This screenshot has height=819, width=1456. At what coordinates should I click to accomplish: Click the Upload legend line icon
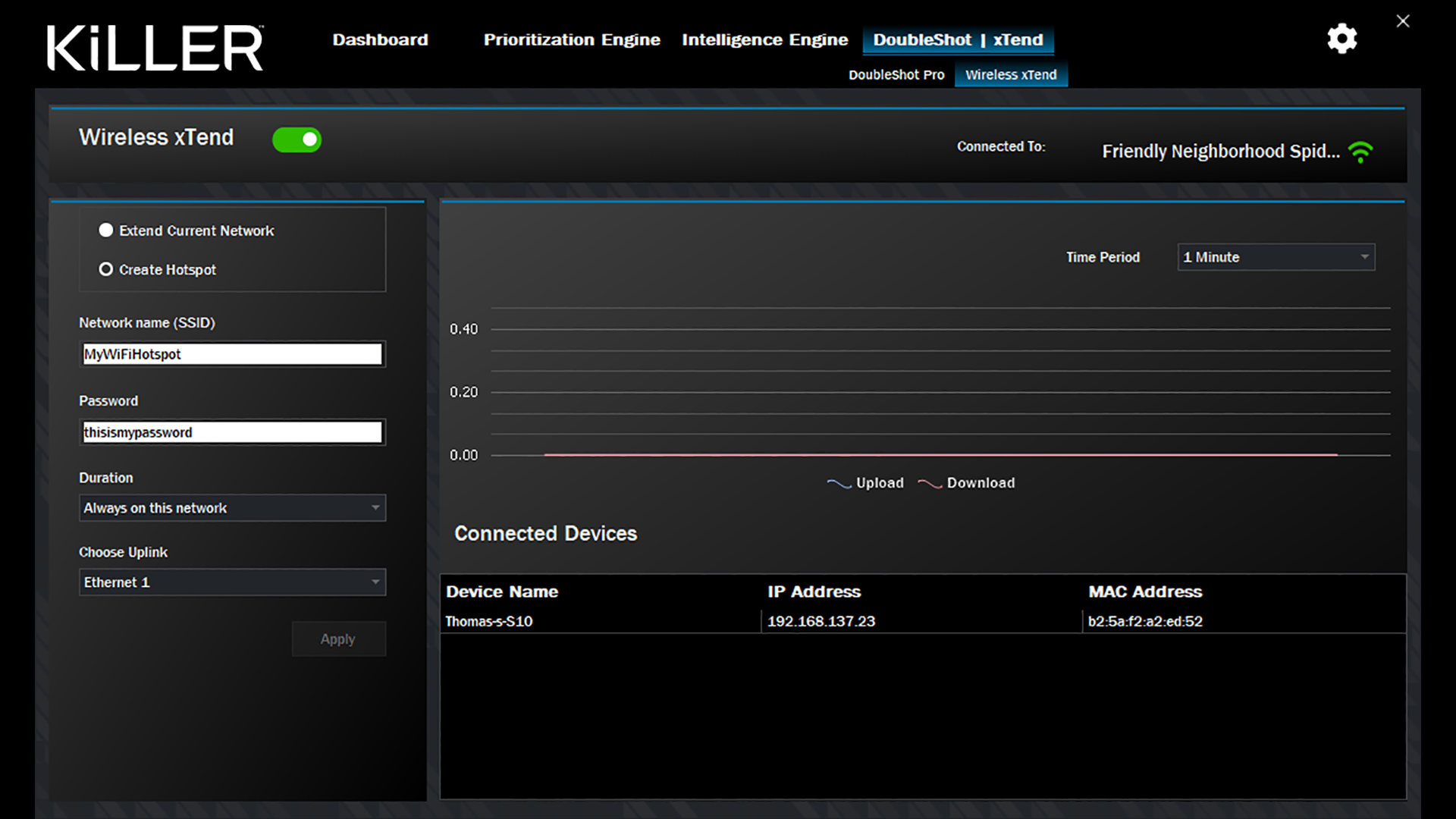click(x=839, y=484)
